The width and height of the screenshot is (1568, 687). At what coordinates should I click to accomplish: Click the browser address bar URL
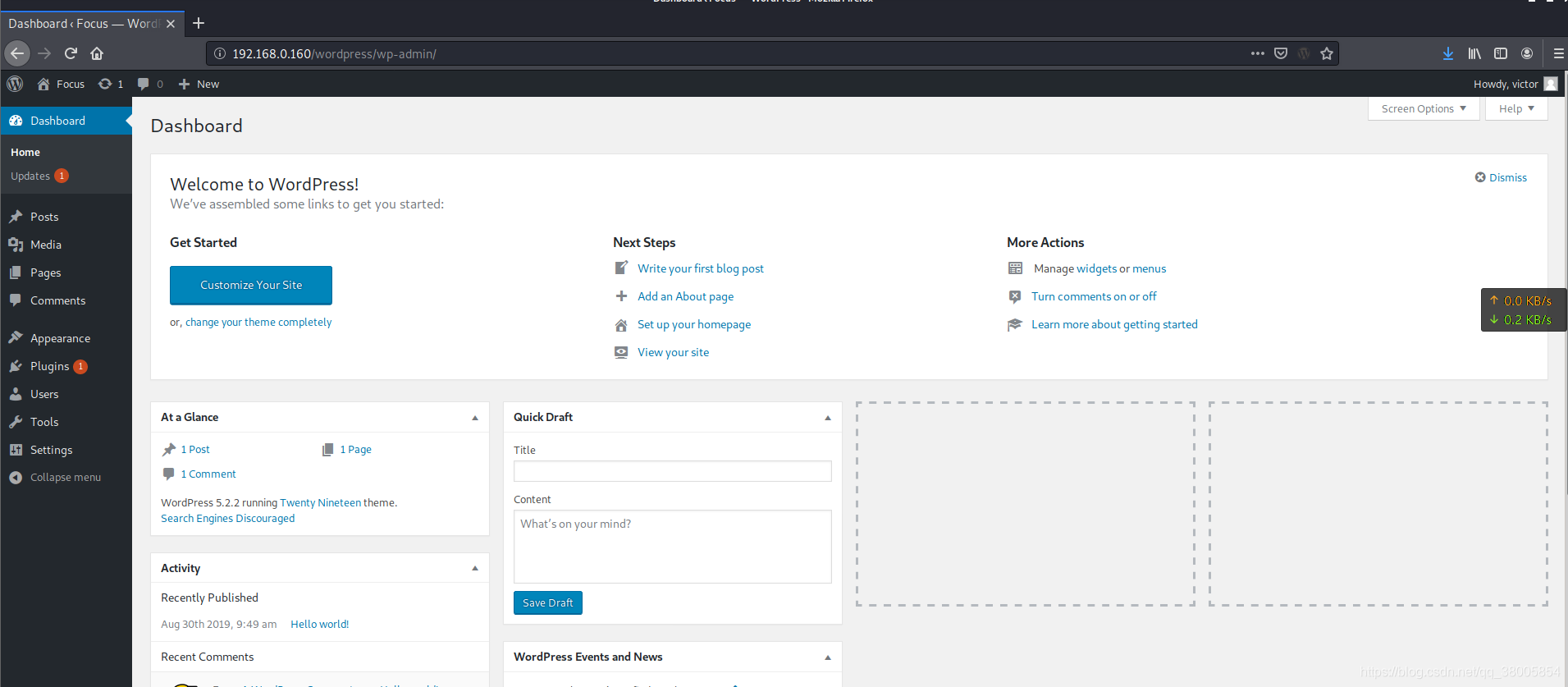click(334, 53)
